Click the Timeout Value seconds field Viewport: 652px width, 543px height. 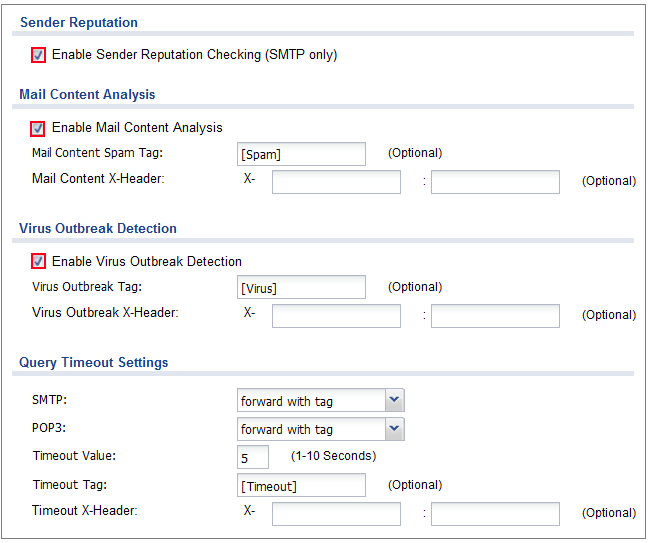click(253, 457)
